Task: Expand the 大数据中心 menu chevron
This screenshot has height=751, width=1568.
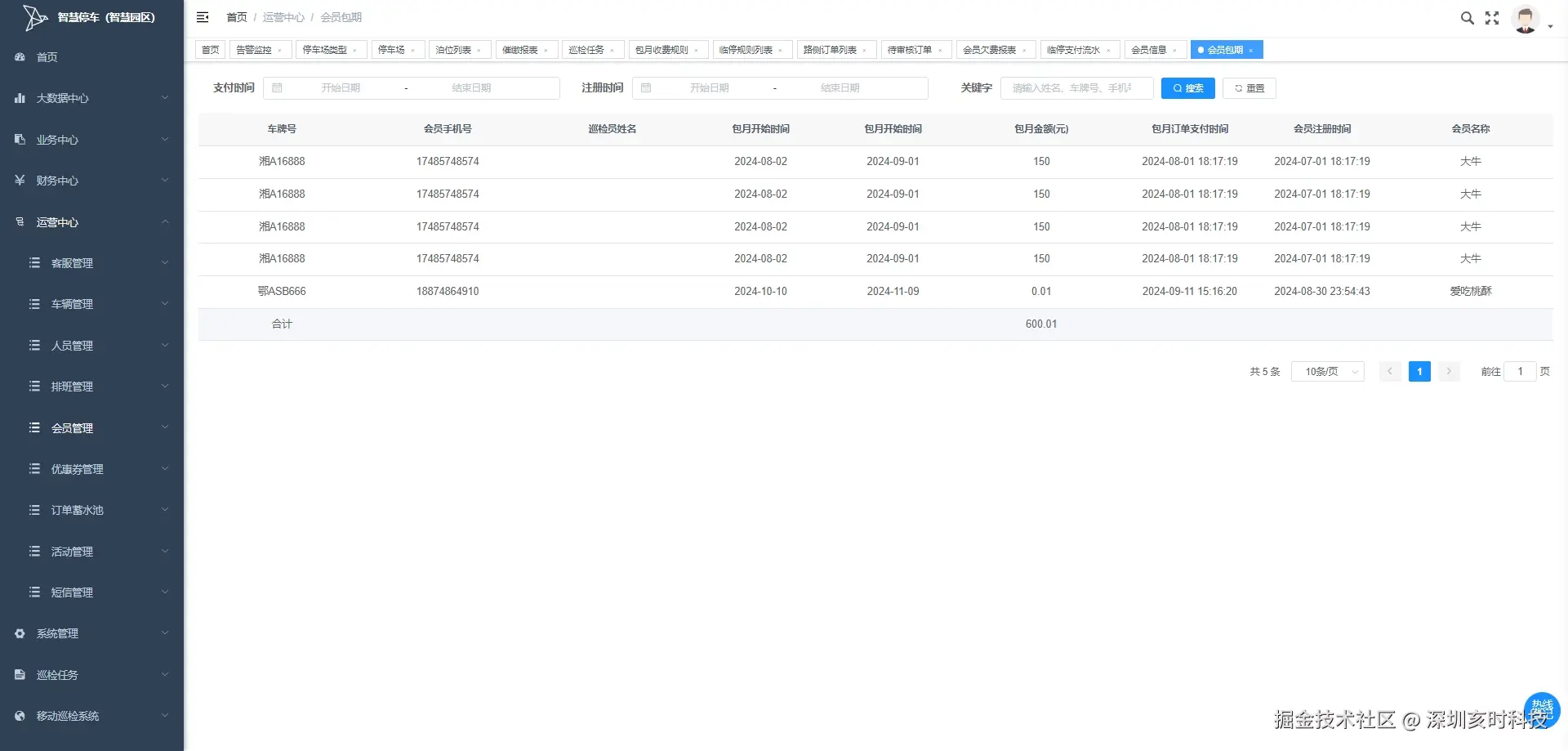Action: [x=165, y=98]
